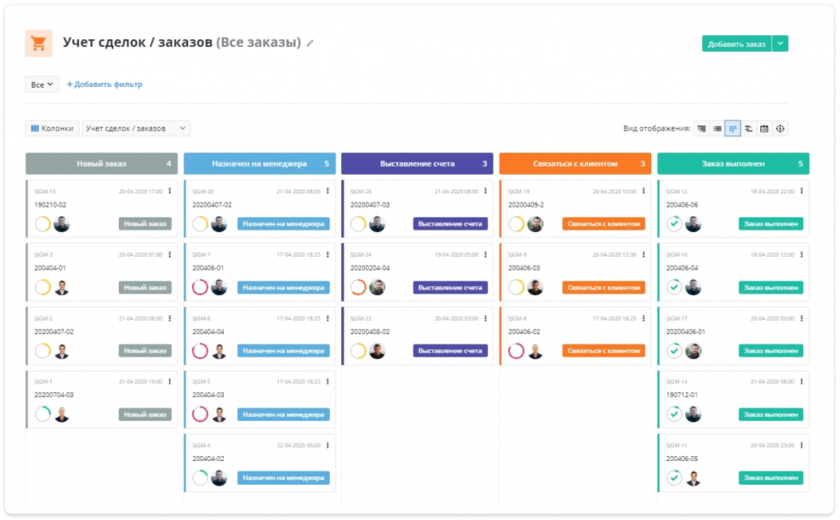Image resolution: width=840 pixels, height=520 pixels.
Task: Open the three-dot menu on card SJGM-19
Action: pyautogui.click(x=644, y=191)
